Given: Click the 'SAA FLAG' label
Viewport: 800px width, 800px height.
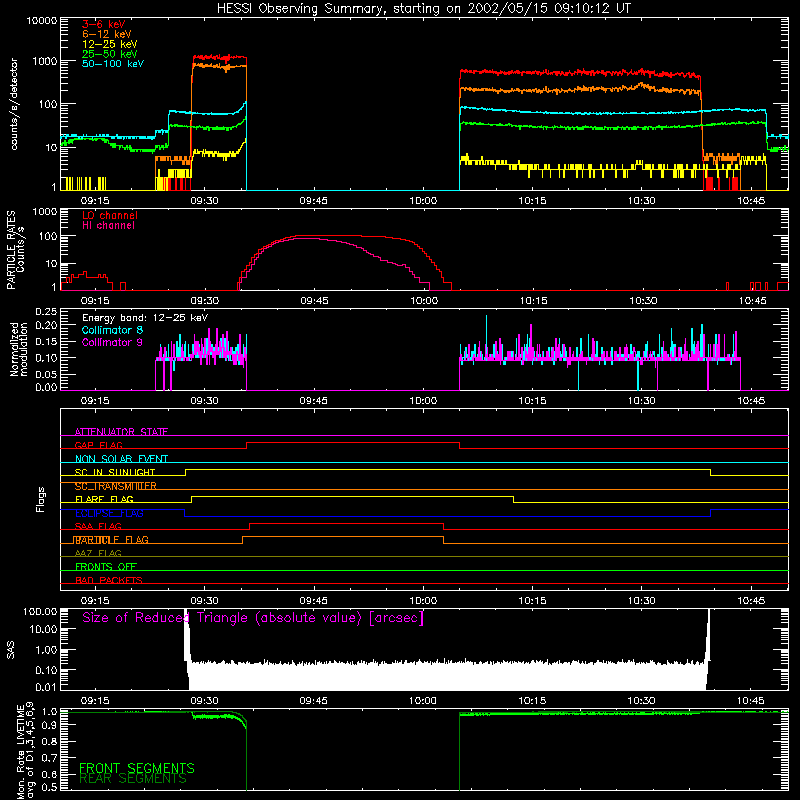Looking at the screenshot, I should pyautogui.click(x=98, y=526).
